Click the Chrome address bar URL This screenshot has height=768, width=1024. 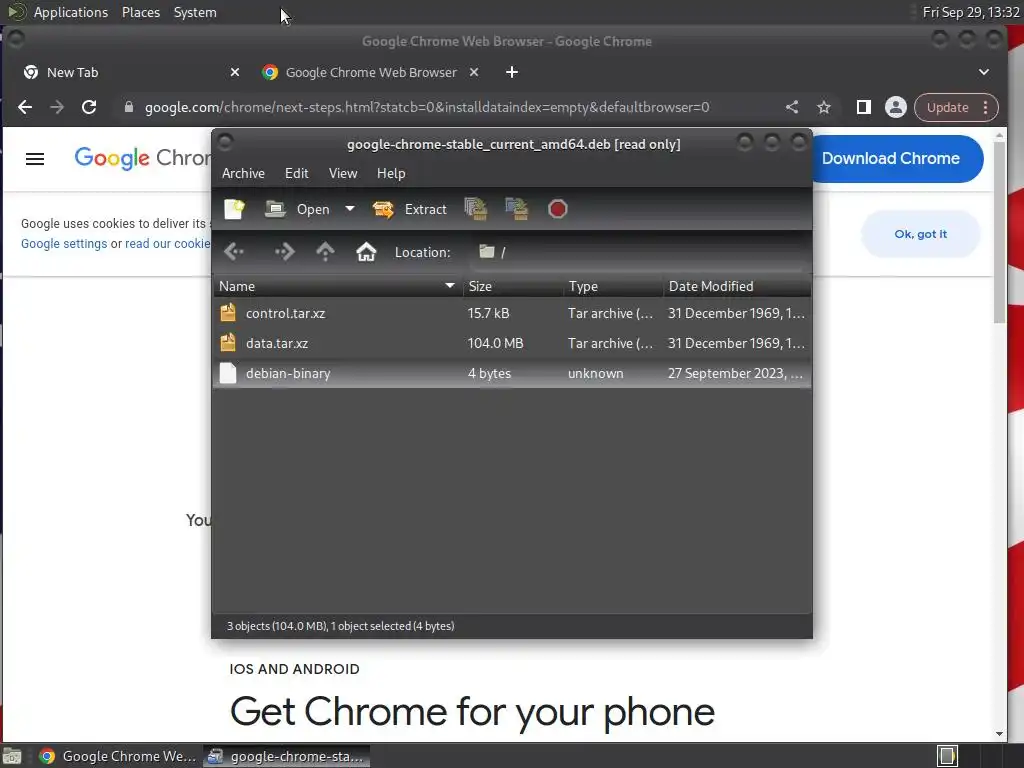(x=426, y=107)
